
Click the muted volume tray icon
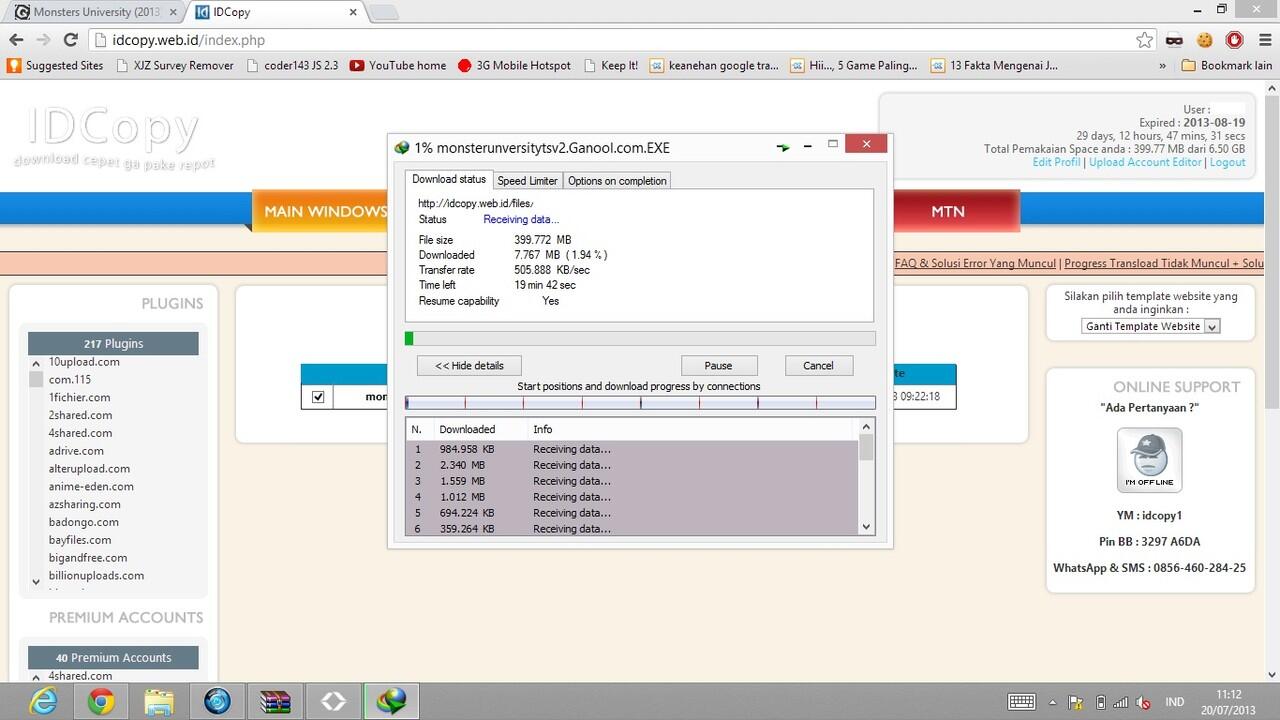1141,702
